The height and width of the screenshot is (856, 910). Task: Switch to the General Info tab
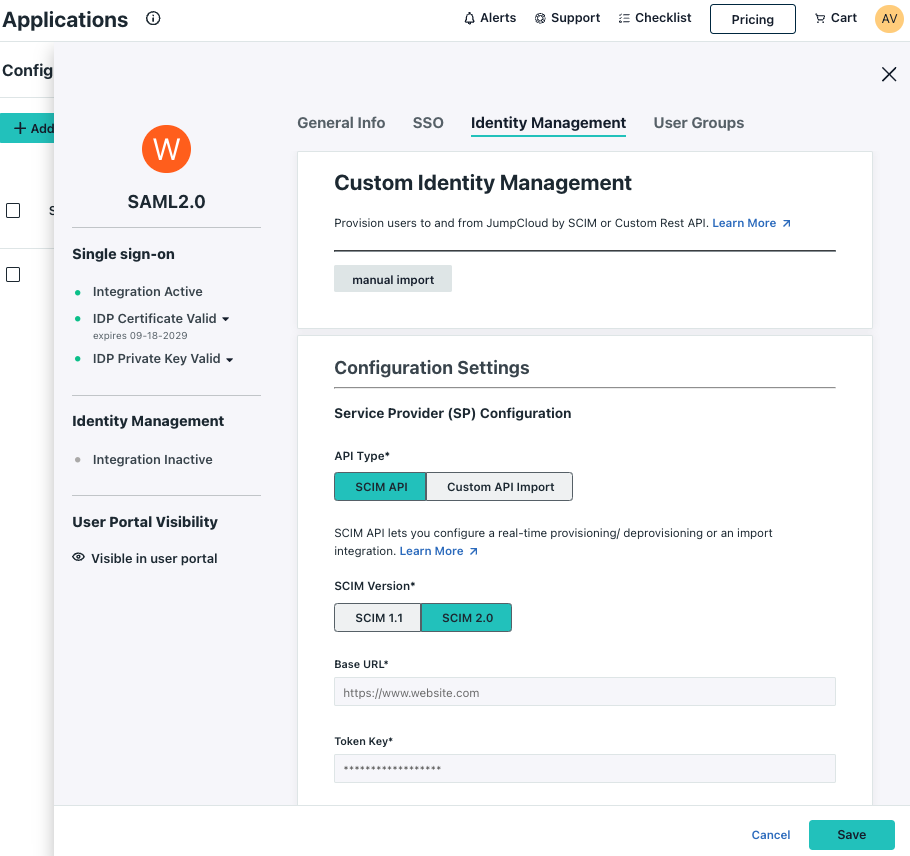click(341, 123)
